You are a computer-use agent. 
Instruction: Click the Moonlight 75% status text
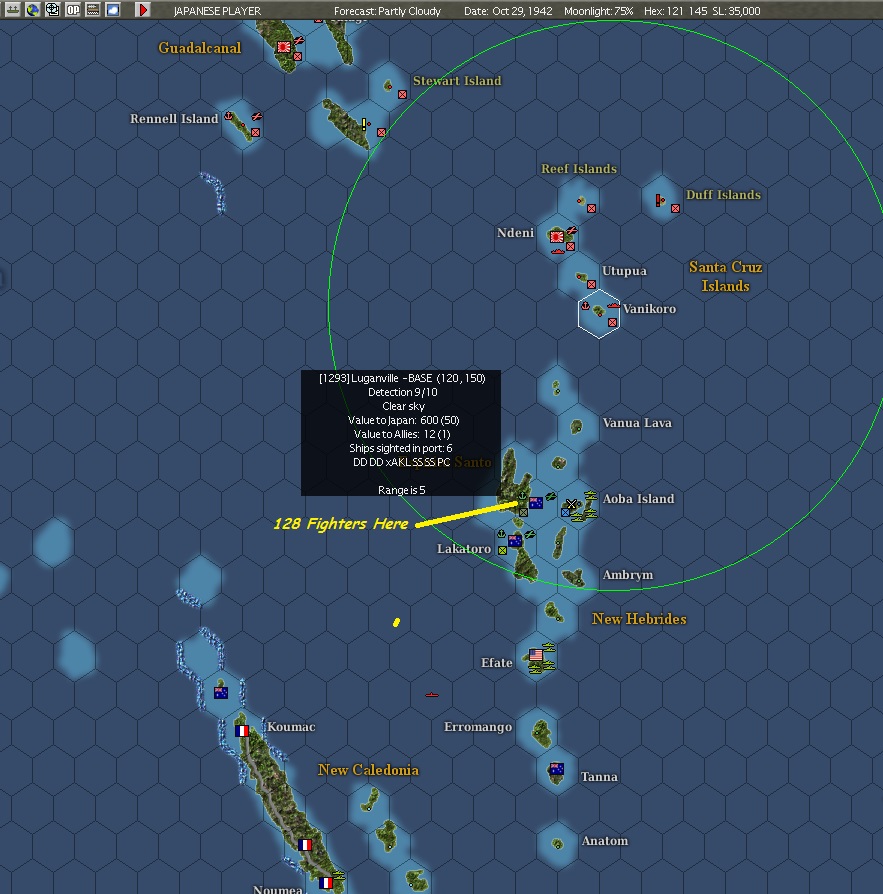tap(599, 11)
